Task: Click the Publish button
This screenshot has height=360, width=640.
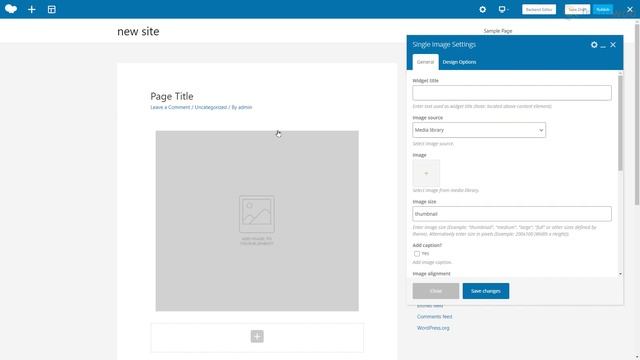Action: (603, 9)
